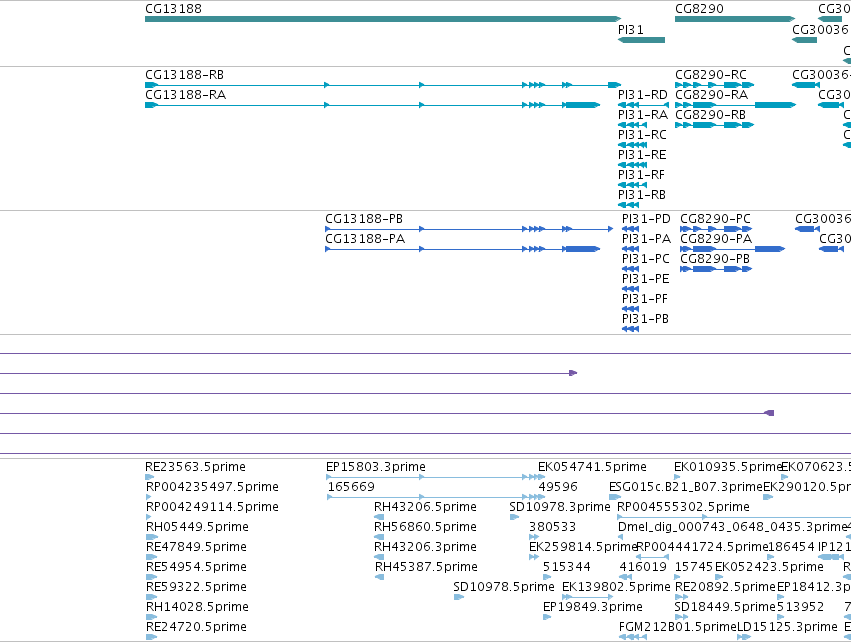Click the CG8290-PC protein label
Viewport: 851px width, 642px height.
click(715, 219)
